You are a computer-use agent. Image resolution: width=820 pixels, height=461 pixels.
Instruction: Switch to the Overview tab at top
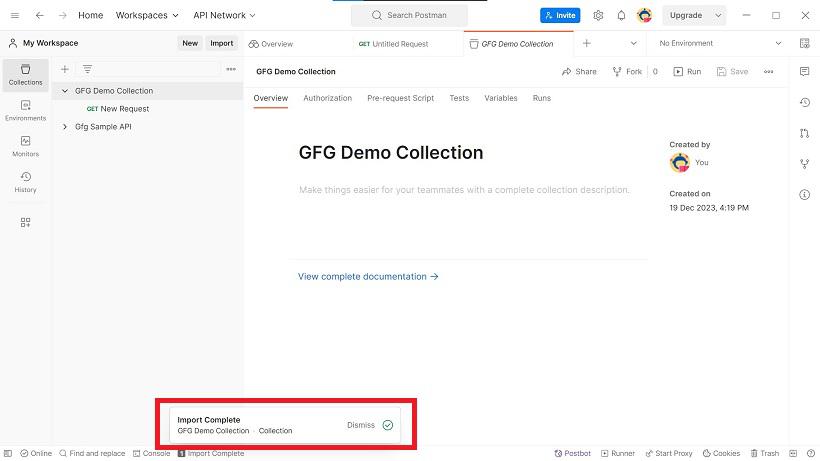pos(271,44)
